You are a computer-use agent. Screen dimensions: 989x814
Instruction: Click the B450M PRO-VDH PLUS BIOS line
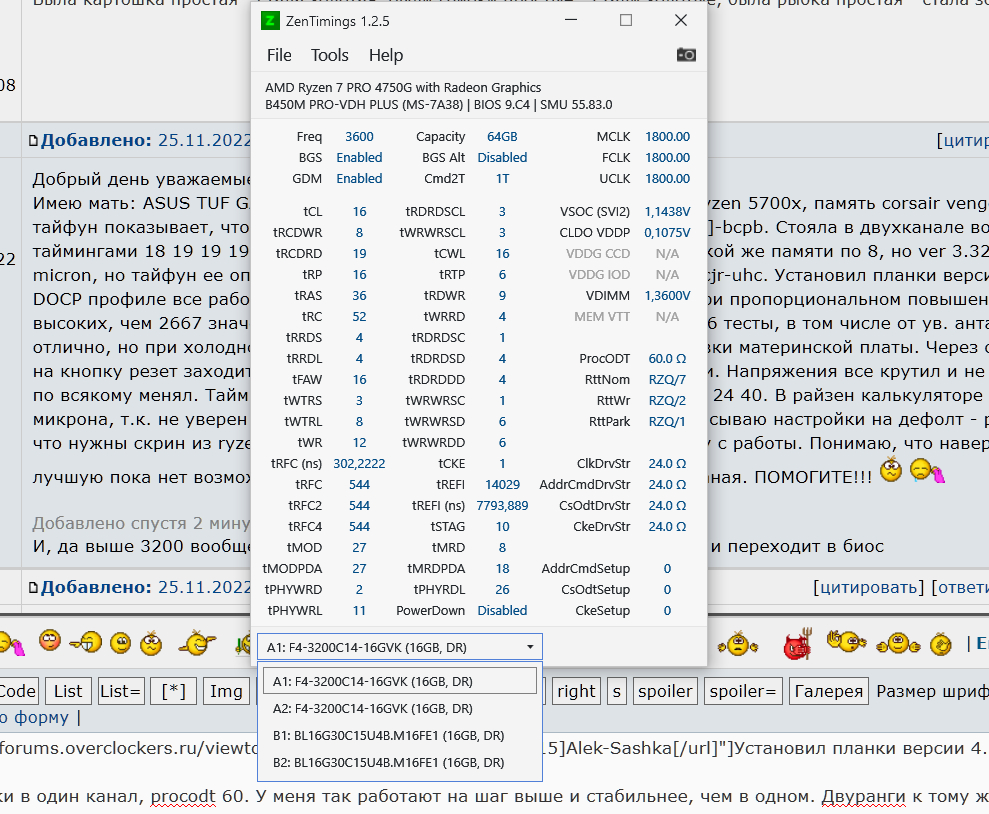tap(438, 105)
